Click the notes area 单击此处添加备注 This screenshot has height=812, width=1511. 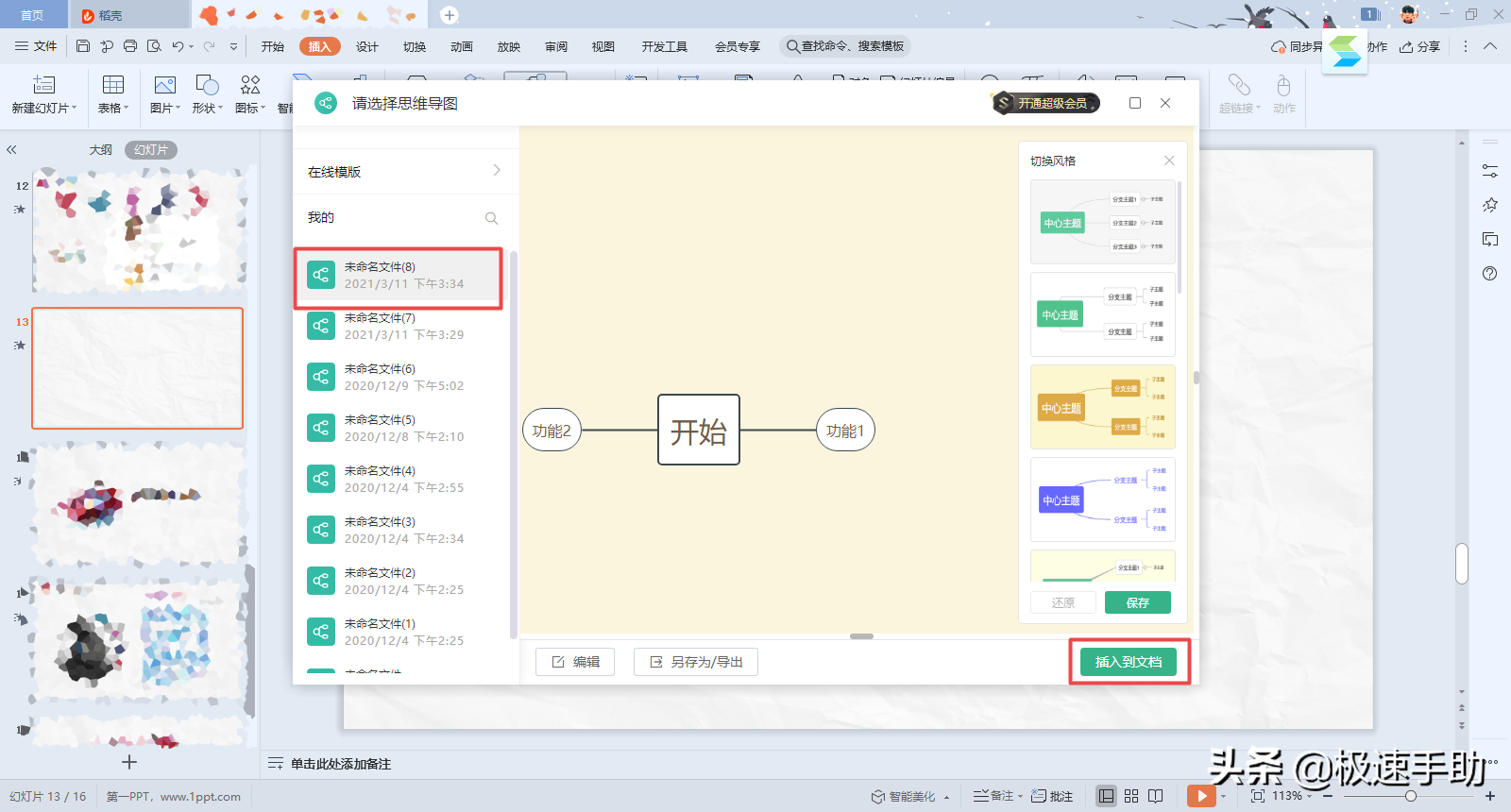(340, 764)
